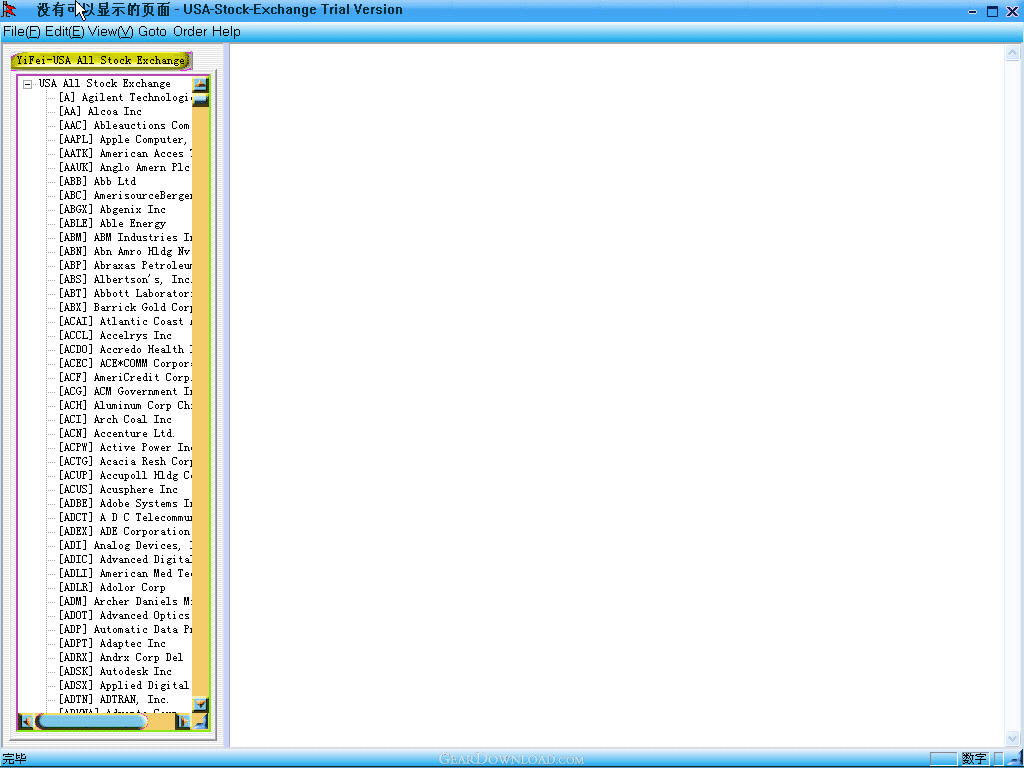This screenshot has height=768, width=1024.
Task: Click the main pane scroll down arrow
Action: (x=1012, y=739)
